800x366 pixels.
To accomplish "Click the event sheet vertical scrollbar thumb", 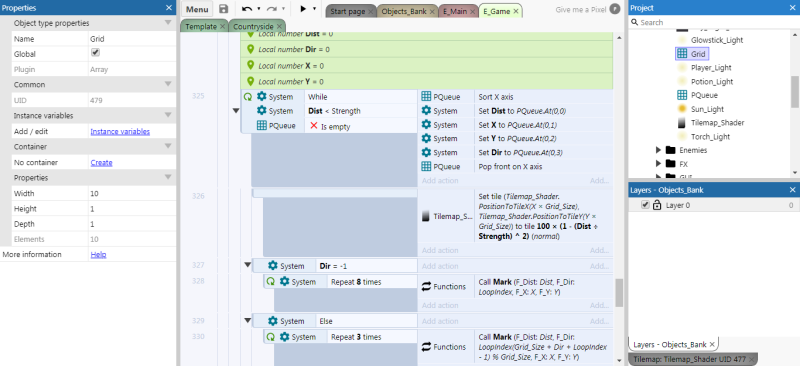I will (619, 292).
